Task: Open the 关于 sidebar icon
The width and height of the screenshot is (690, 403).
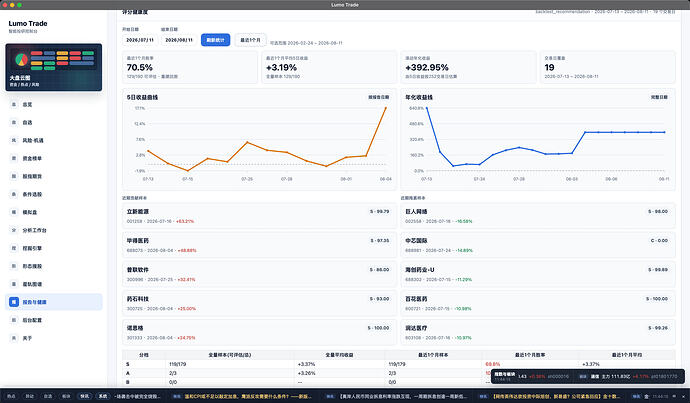Action: point(14,338)
